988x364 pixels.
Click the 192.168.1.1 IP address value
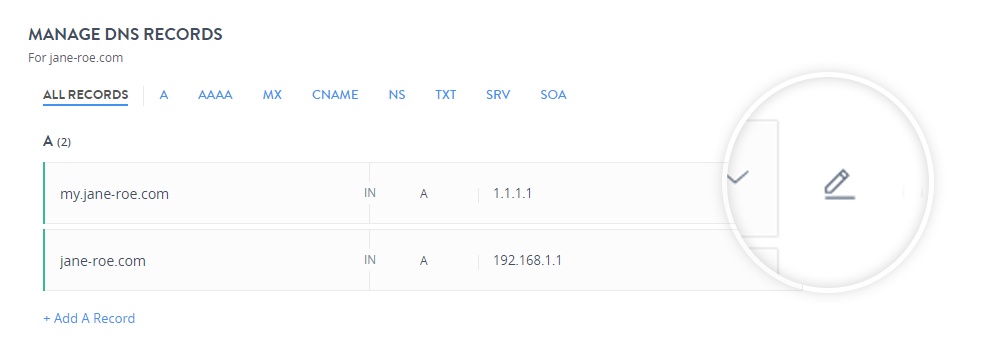(528, 260)
